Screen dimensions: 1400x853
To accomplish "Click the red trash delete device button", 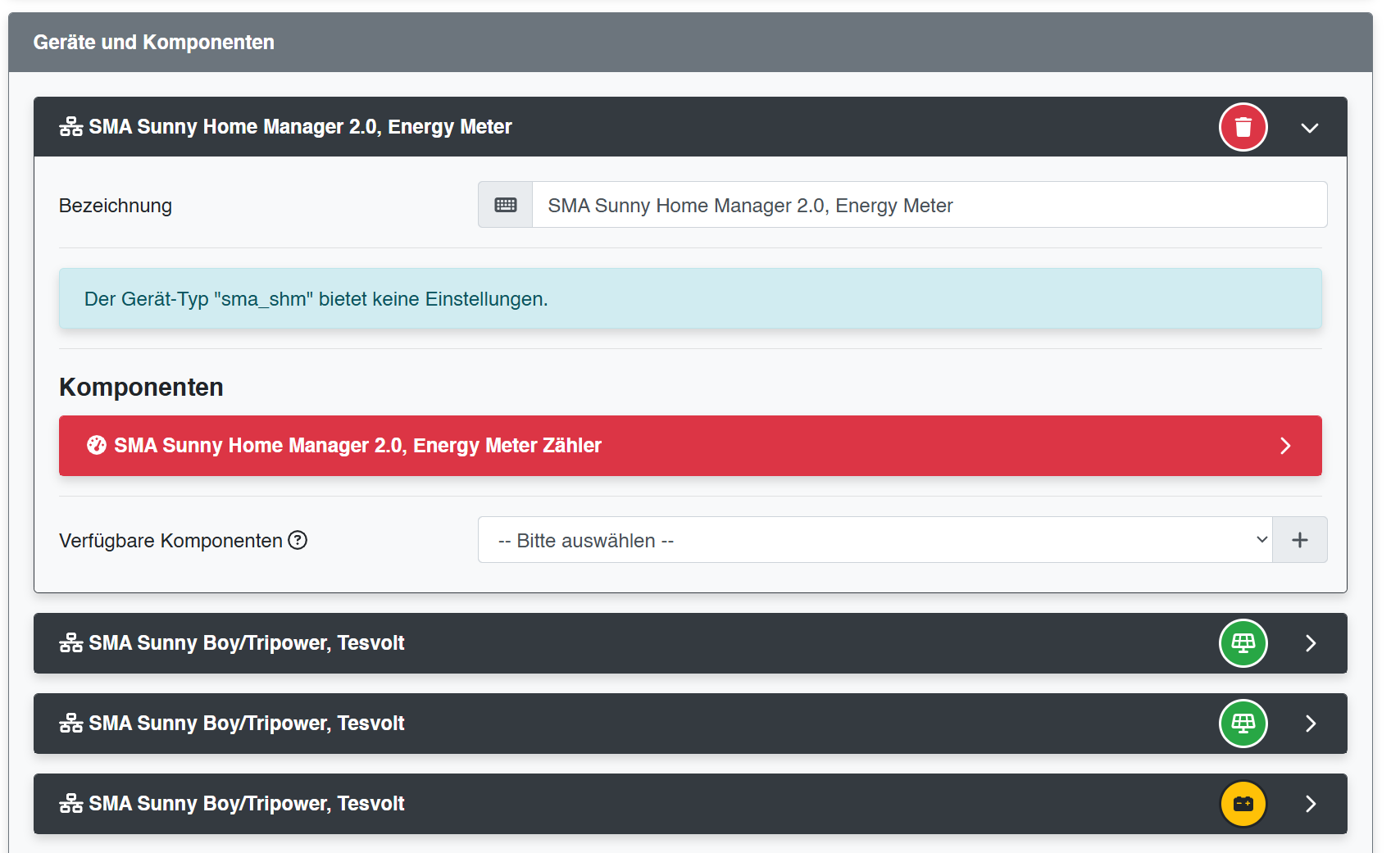I will tap(1243, 127).
